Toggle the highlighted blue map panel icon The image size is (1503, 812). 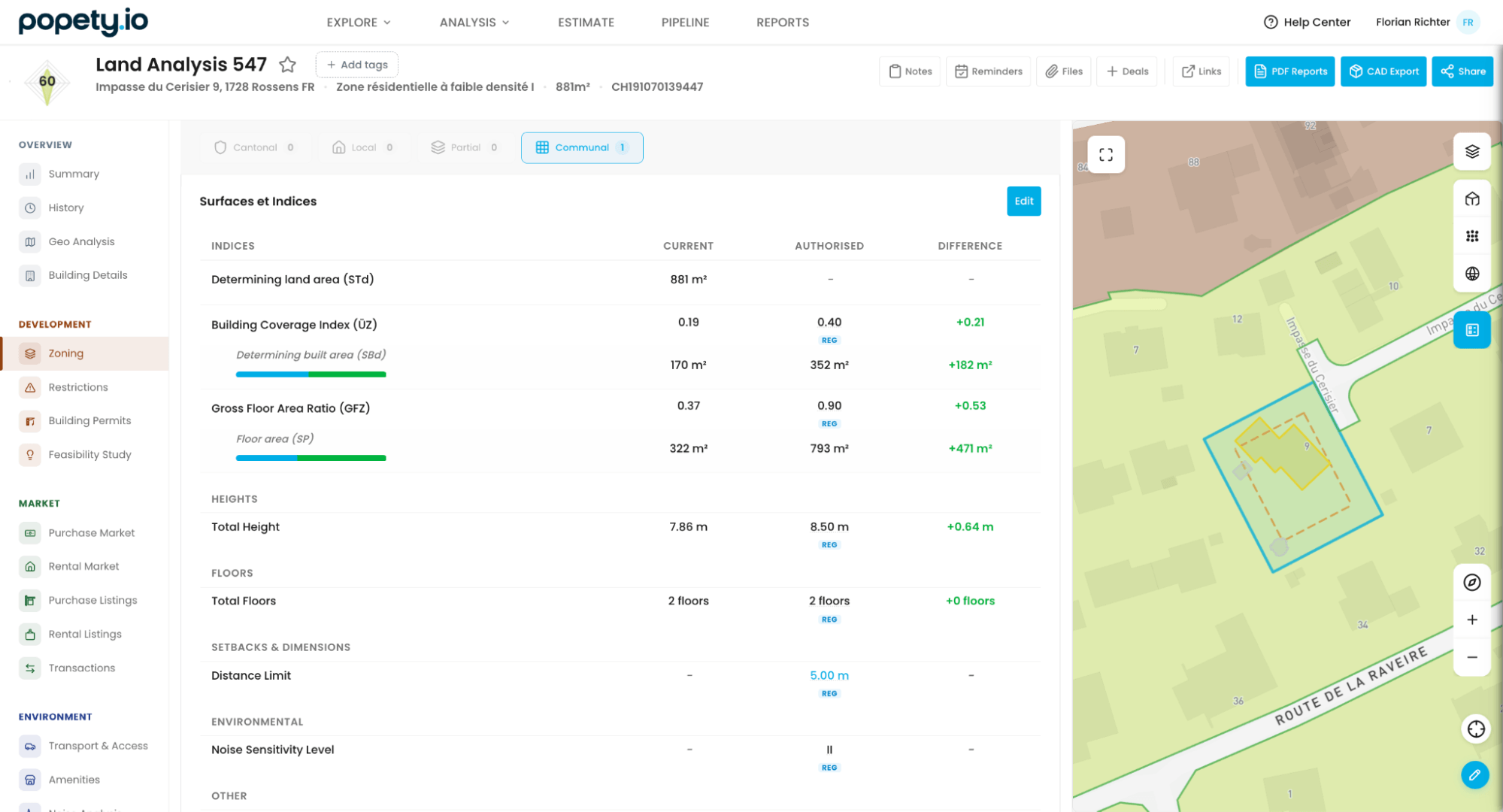coord(1472,330)
